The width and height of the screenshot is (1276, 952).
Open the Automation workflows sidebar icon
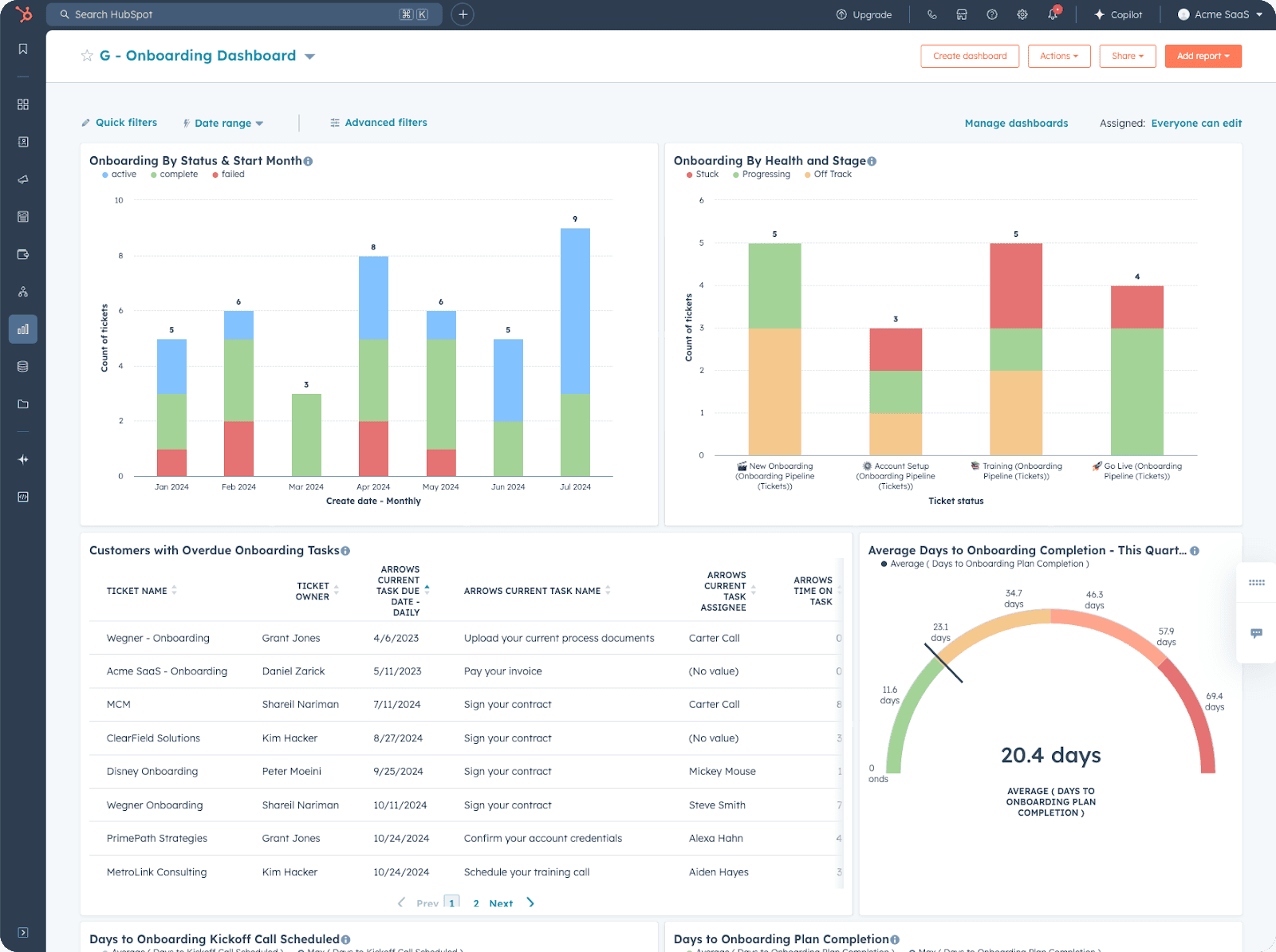tap(23, 292)
